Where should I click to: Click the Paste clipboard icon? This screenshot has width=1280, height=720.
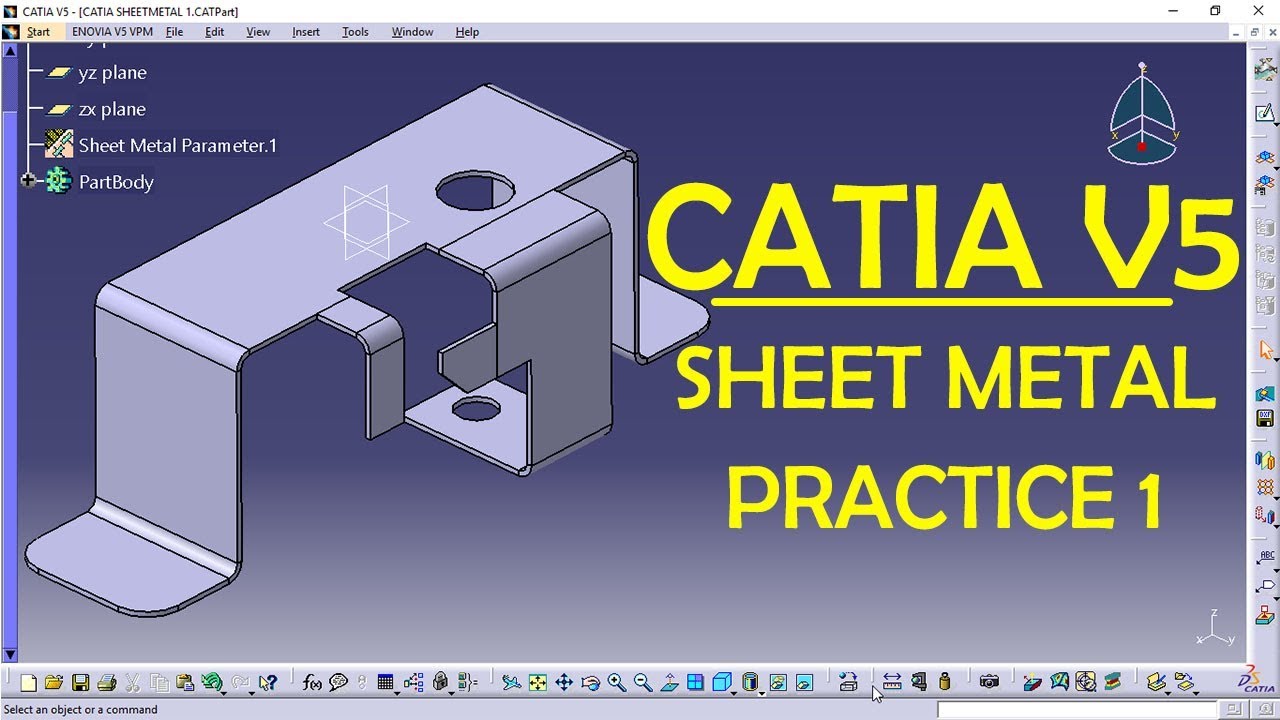pos(185,683)
